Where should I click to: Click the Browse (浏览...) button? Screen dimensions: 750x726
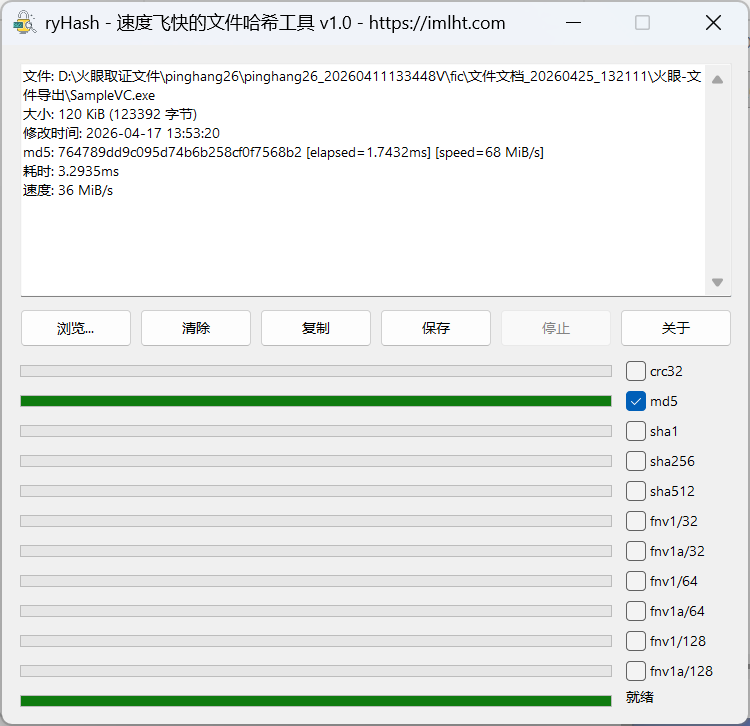76,328
